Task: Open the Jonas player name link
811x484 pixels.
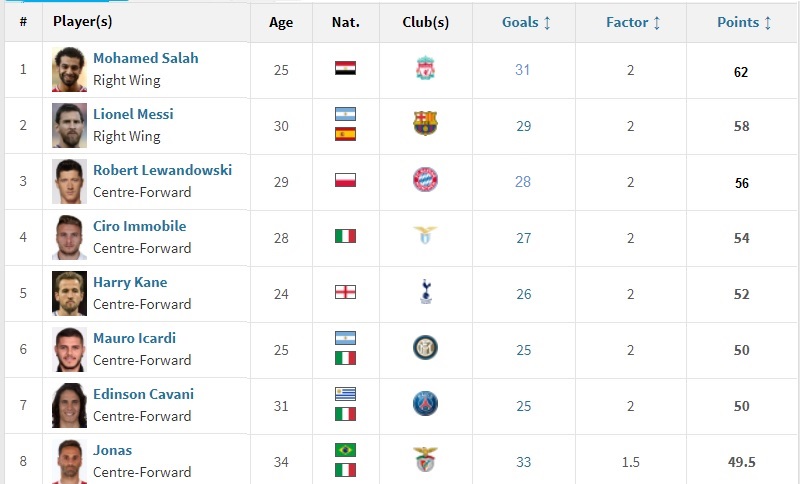Action: (112, 450)
